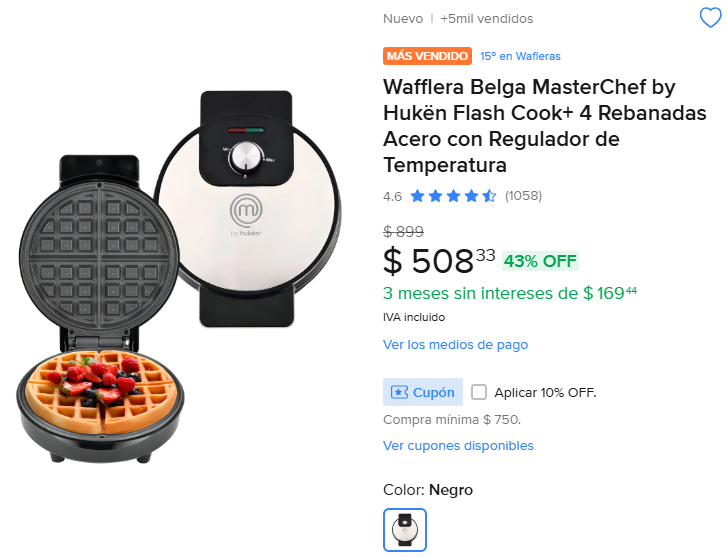727x557 pixels.
Task: Select the Negro color thumbnail
Action: coord(405,529)
